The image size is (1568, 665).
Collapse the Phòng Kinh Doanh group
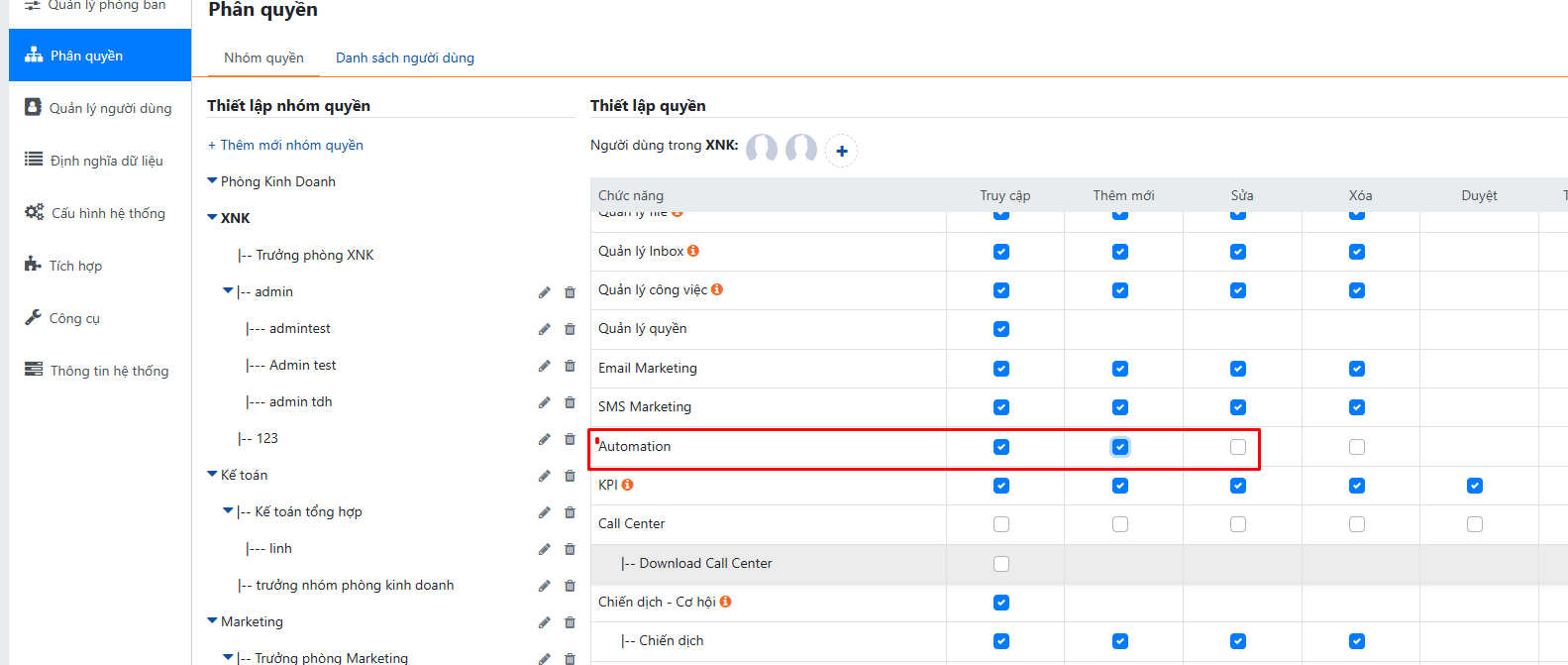pos(212,181)
